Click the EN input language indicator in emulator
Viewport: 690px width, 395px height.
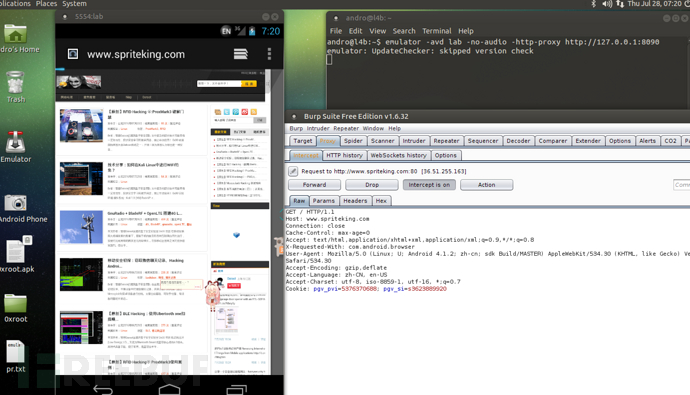226,31
